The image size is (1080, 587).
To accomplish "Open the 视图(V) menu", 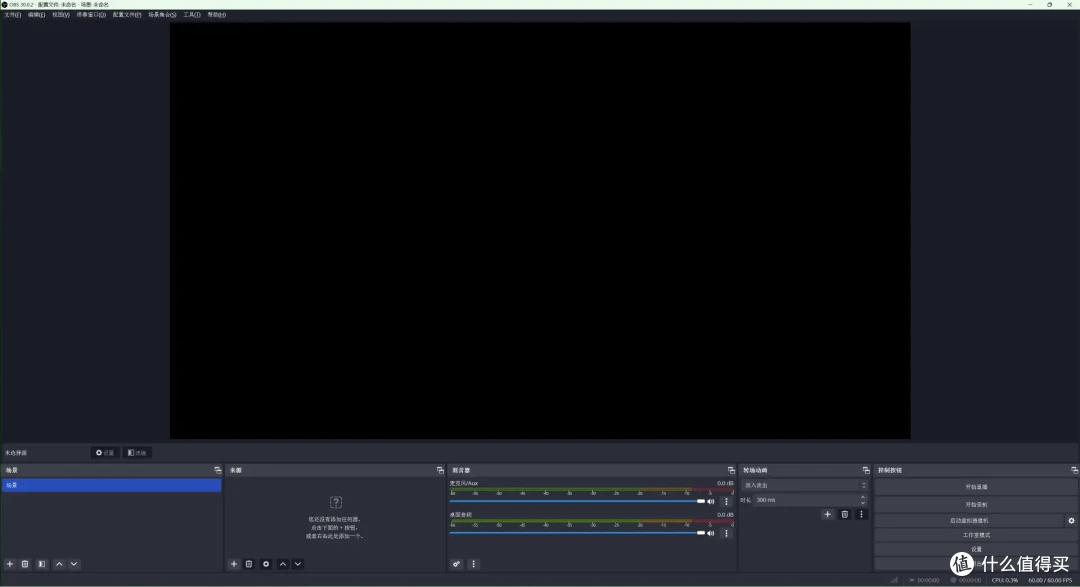I will pos(61,14).
